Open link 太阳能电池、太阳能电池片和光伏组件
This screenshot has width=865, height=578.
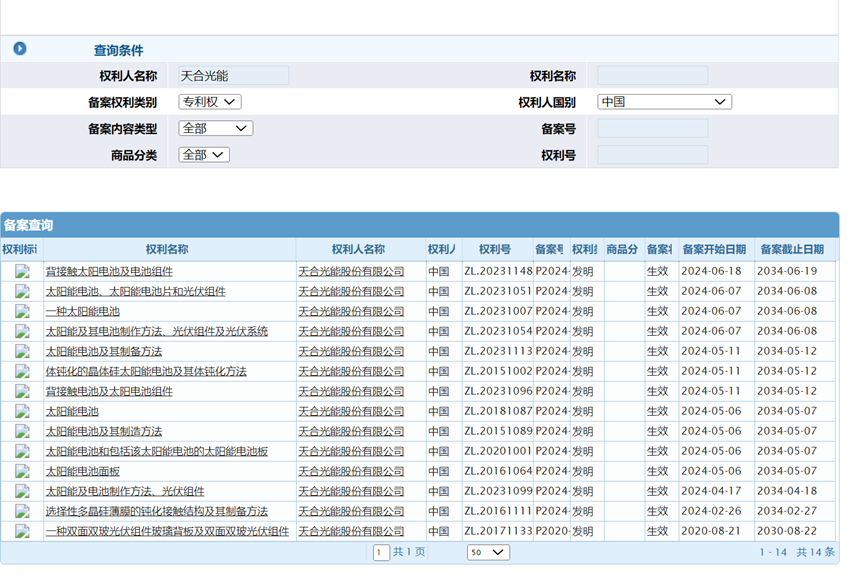(136, 291)
